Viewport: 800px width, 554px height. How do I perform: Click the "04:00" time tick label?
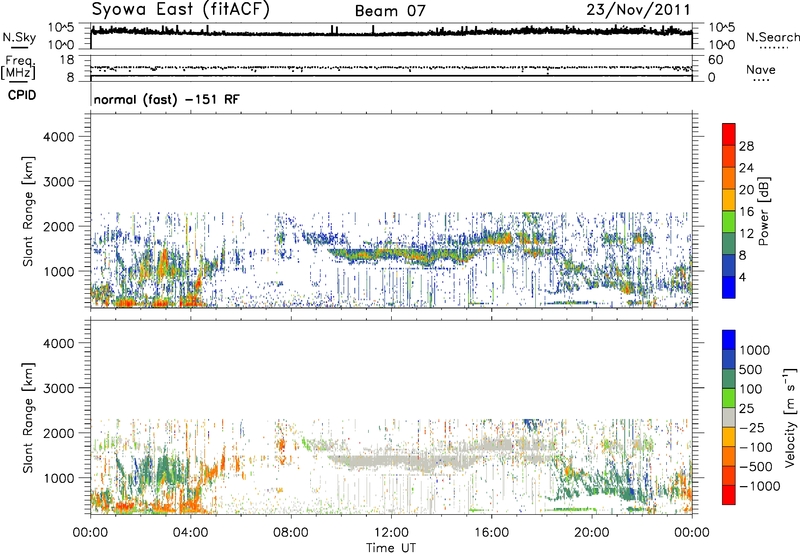190,533
